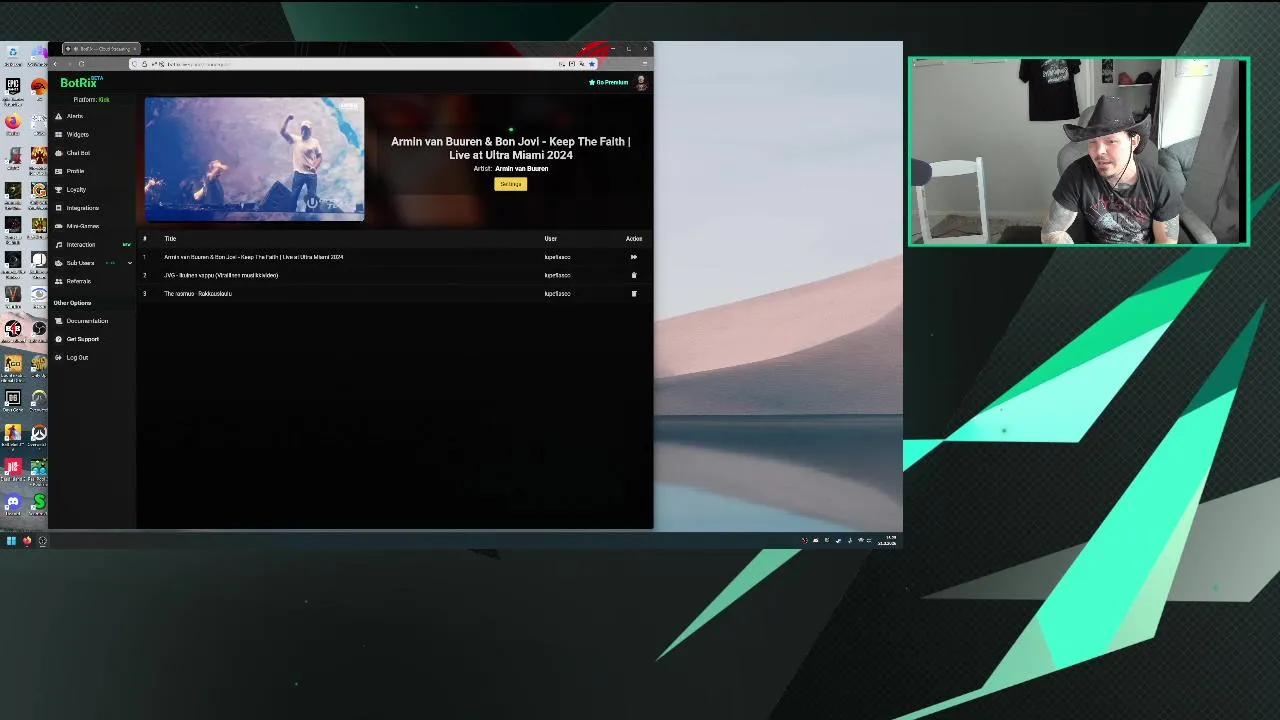Screen dimensions: 1280x720
Task: Go to Chat Bot settings
Action: pyautogui.click(x=78, y=153)
